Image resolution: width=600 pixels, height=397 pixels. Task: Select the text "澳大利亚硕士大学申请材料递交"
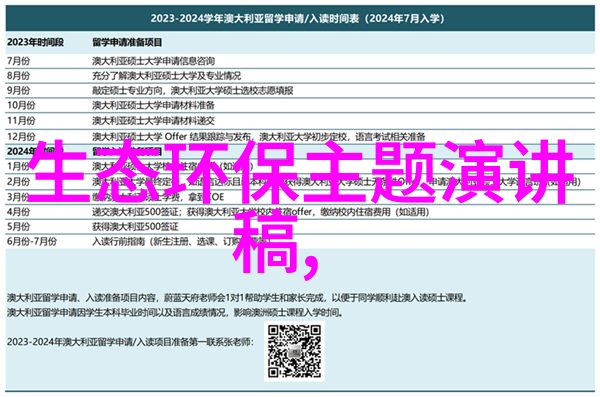pos(153,121)
